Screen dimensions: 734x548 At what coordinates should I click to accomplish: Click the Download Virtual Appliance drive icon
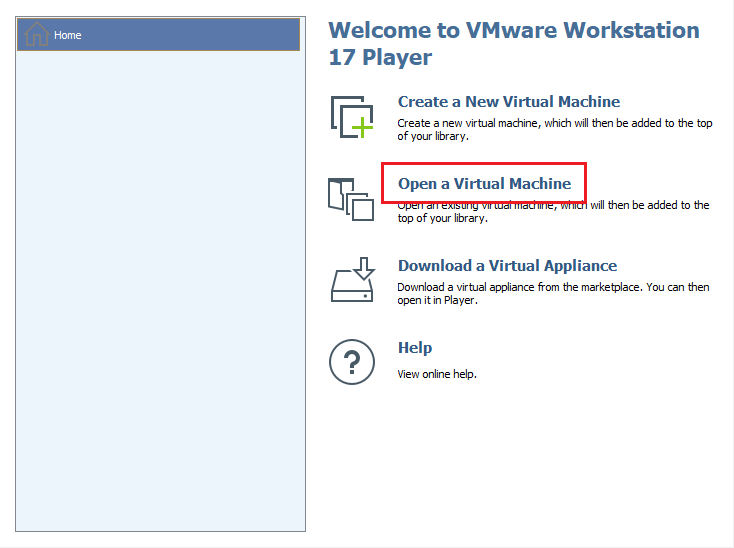pyautogui.click(x=352, y=279)
